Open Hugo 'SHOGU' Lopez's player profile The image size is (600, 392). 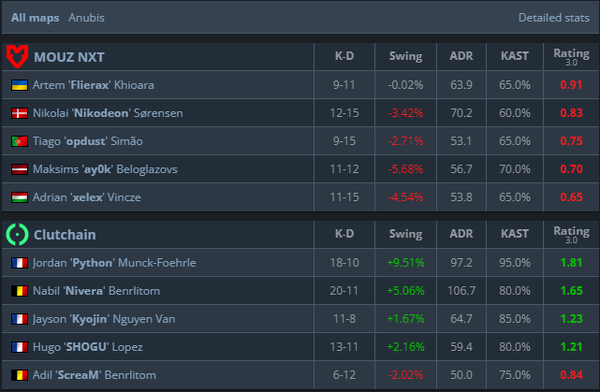[88, 347]
